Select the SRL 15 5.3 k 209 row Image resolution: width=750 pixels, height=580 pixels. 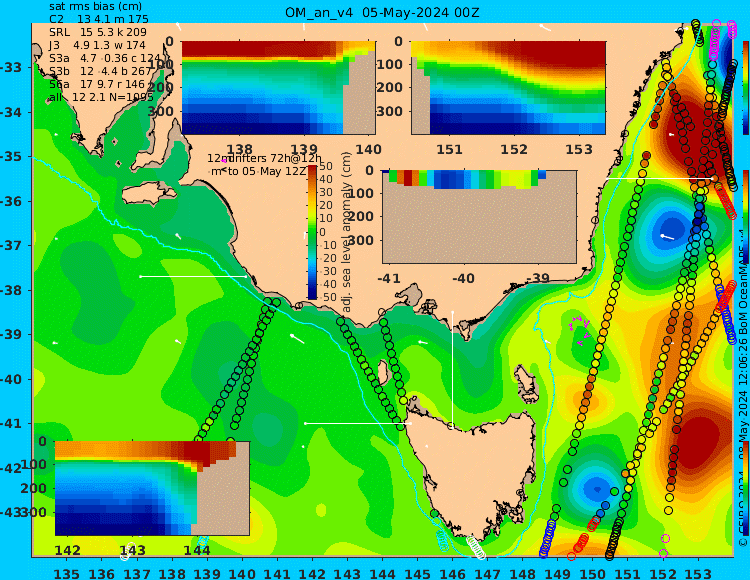(98, 32)
